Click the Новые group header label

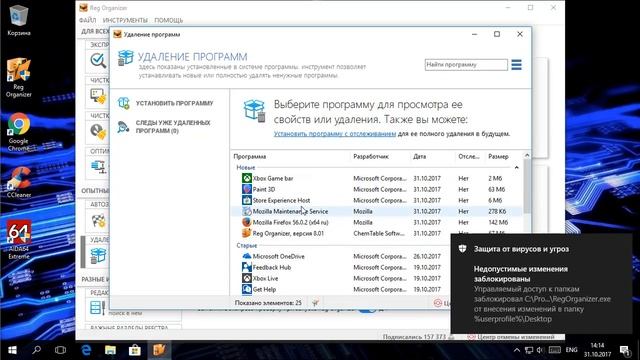point(246,167)
